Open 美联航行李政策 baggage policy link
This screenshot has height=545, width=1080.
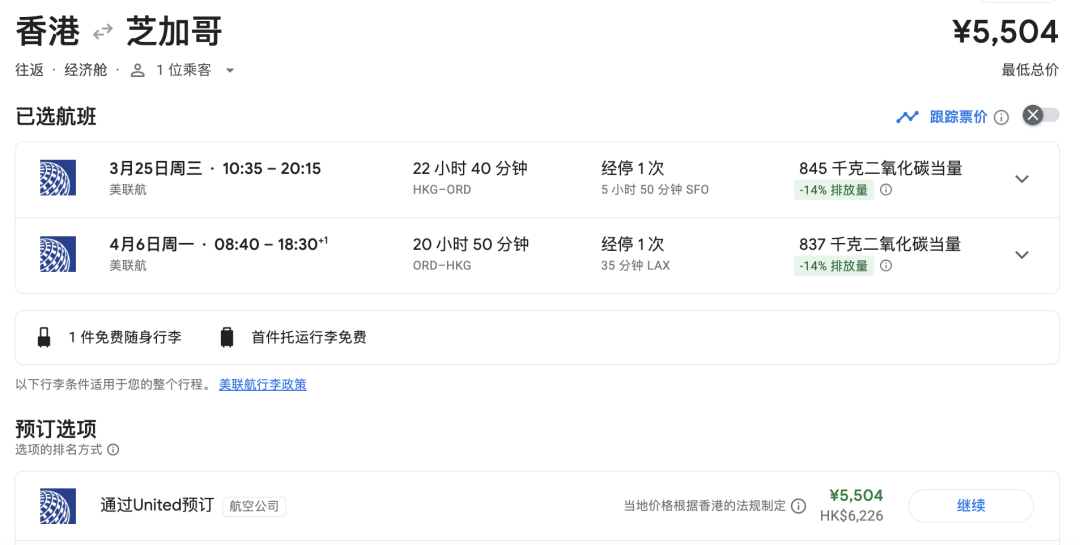coord(263,384)
